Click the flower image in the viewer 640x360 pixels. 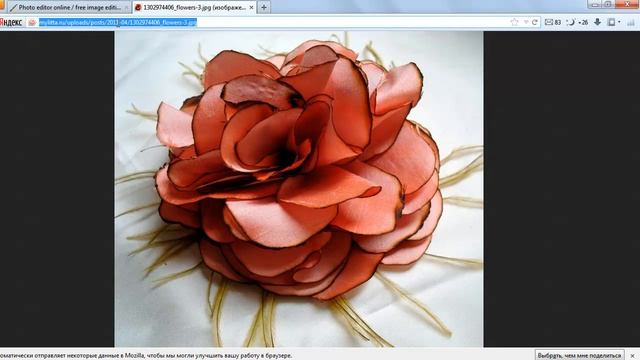point(299,189)
